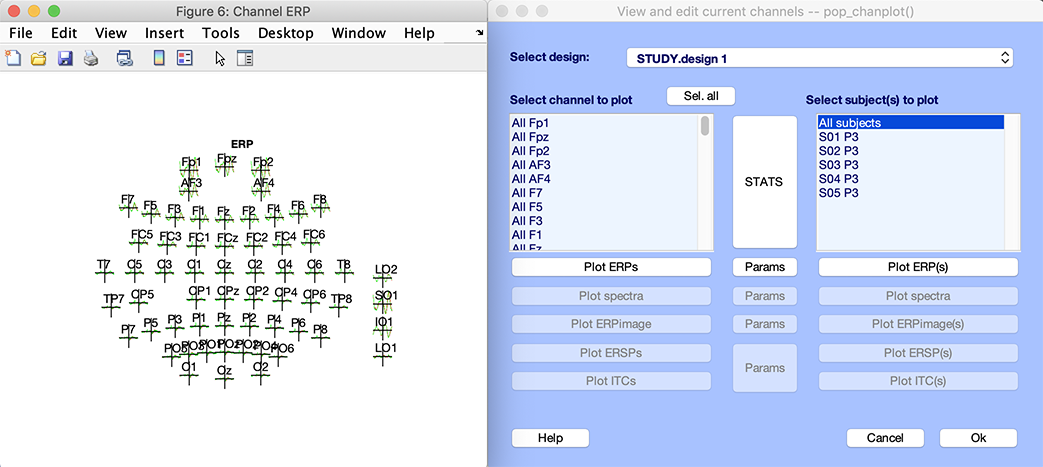The image size is (1043, 467).
Task: Insert a colorbar using the toolbar icon
Action: click(x=159, y=58)
